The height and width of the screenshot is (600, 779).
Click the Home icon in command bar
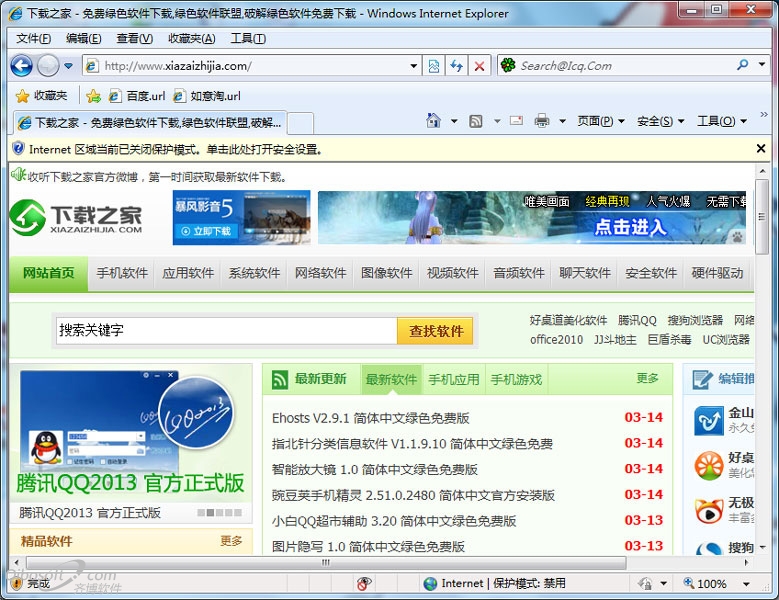point(433,120)
